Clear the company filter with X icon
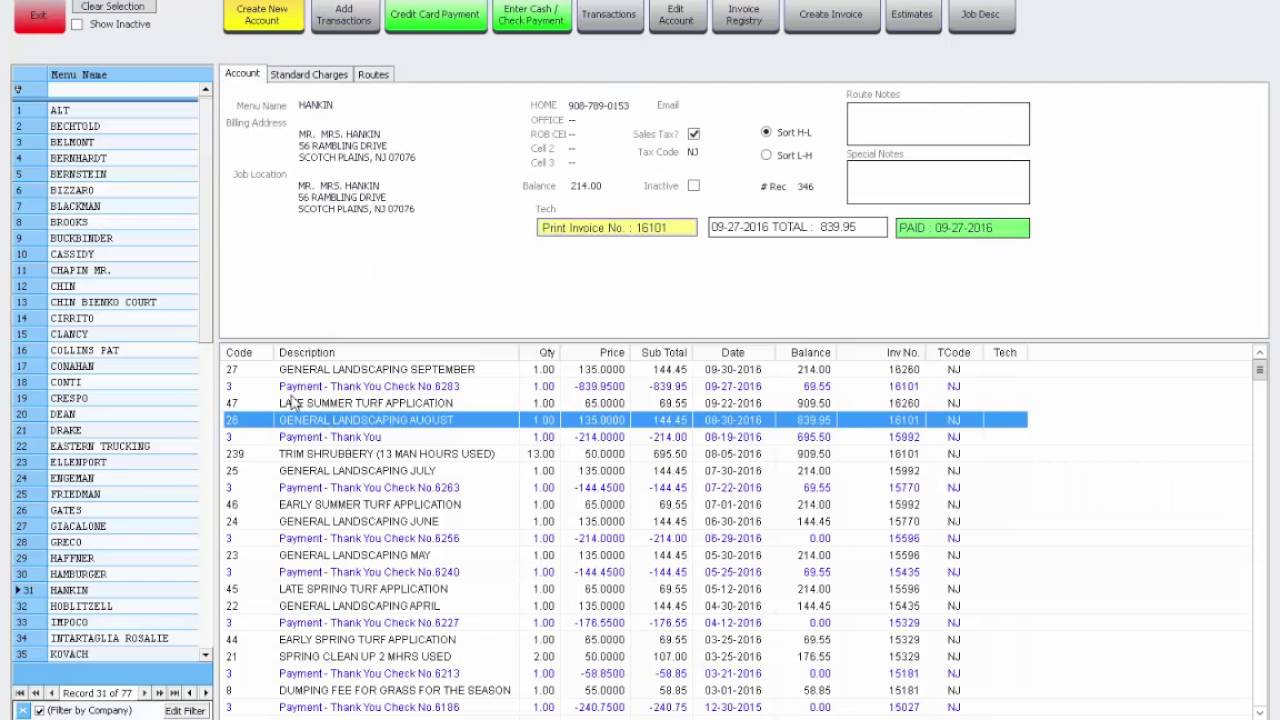Image resolution: width=1280 pixels, height=720 pixels. 23,711
